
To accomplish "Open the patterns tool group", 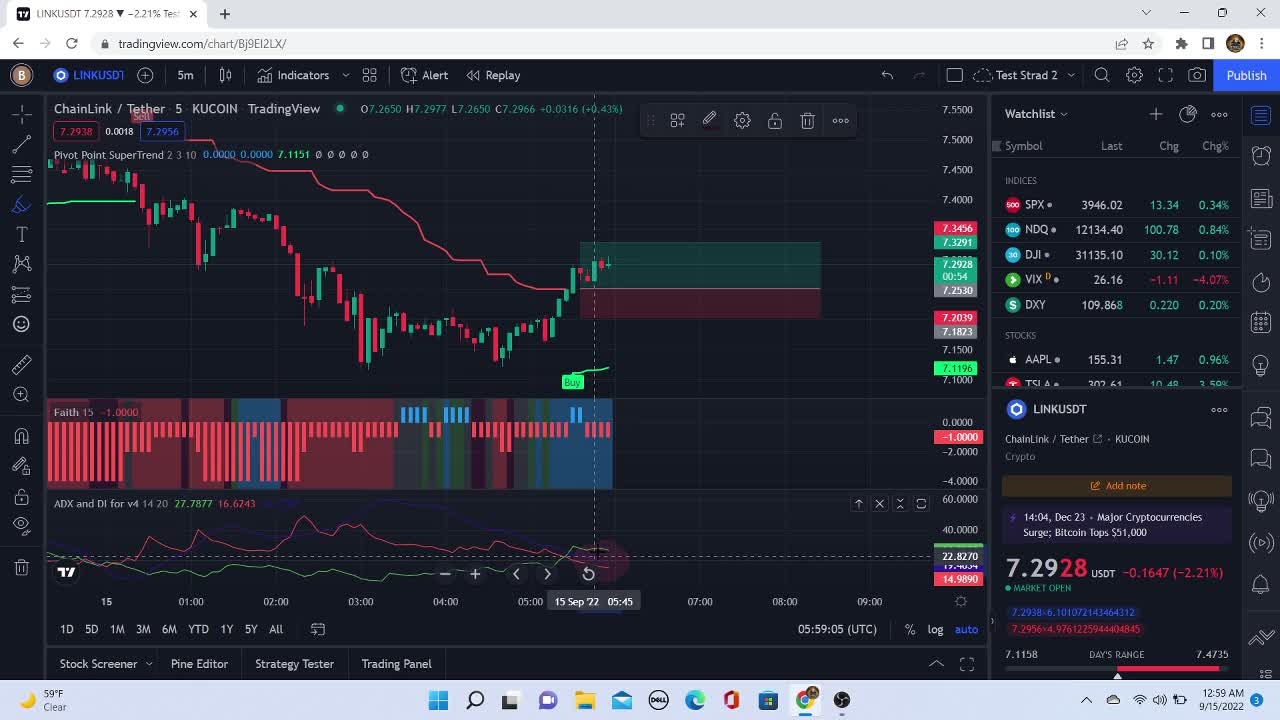I will 21,264.
